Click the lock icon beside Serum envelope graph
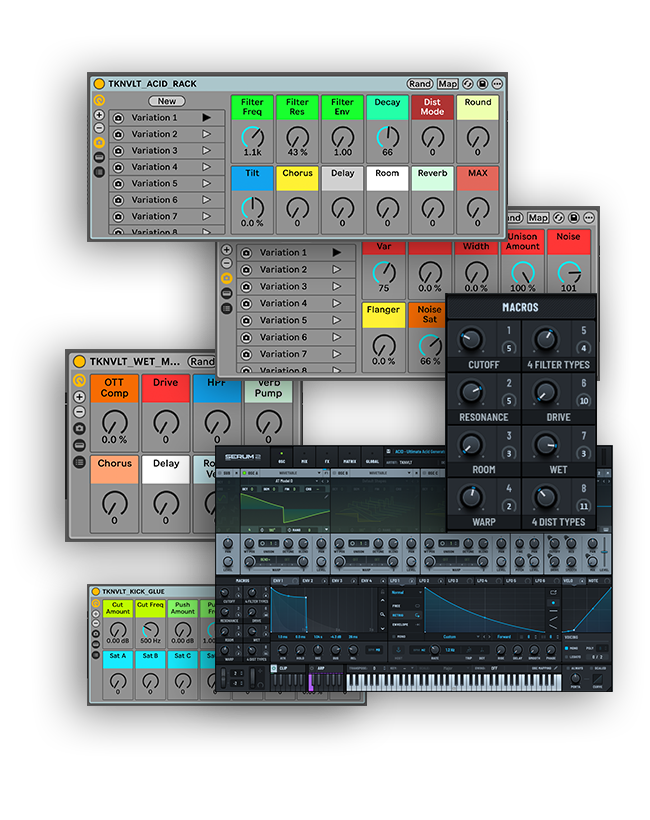650x820 pixels. click(382, 591)
